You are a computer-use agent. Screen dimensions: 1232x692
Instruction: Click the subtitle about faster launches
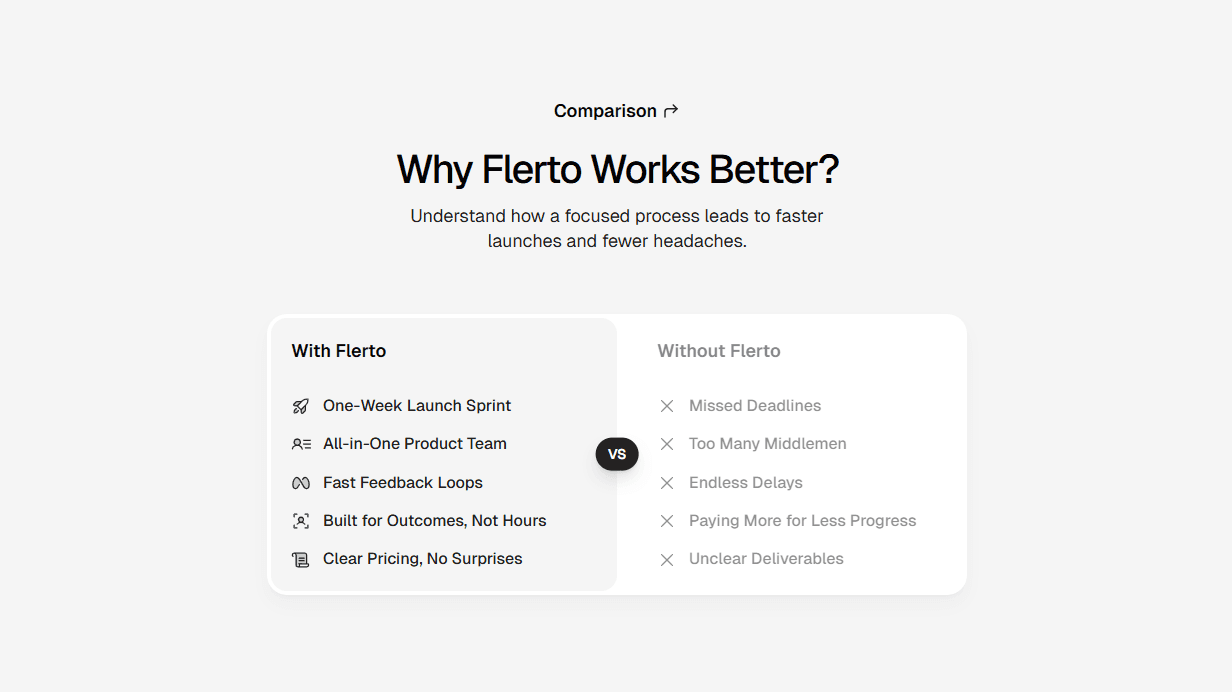tap(617, 228)
